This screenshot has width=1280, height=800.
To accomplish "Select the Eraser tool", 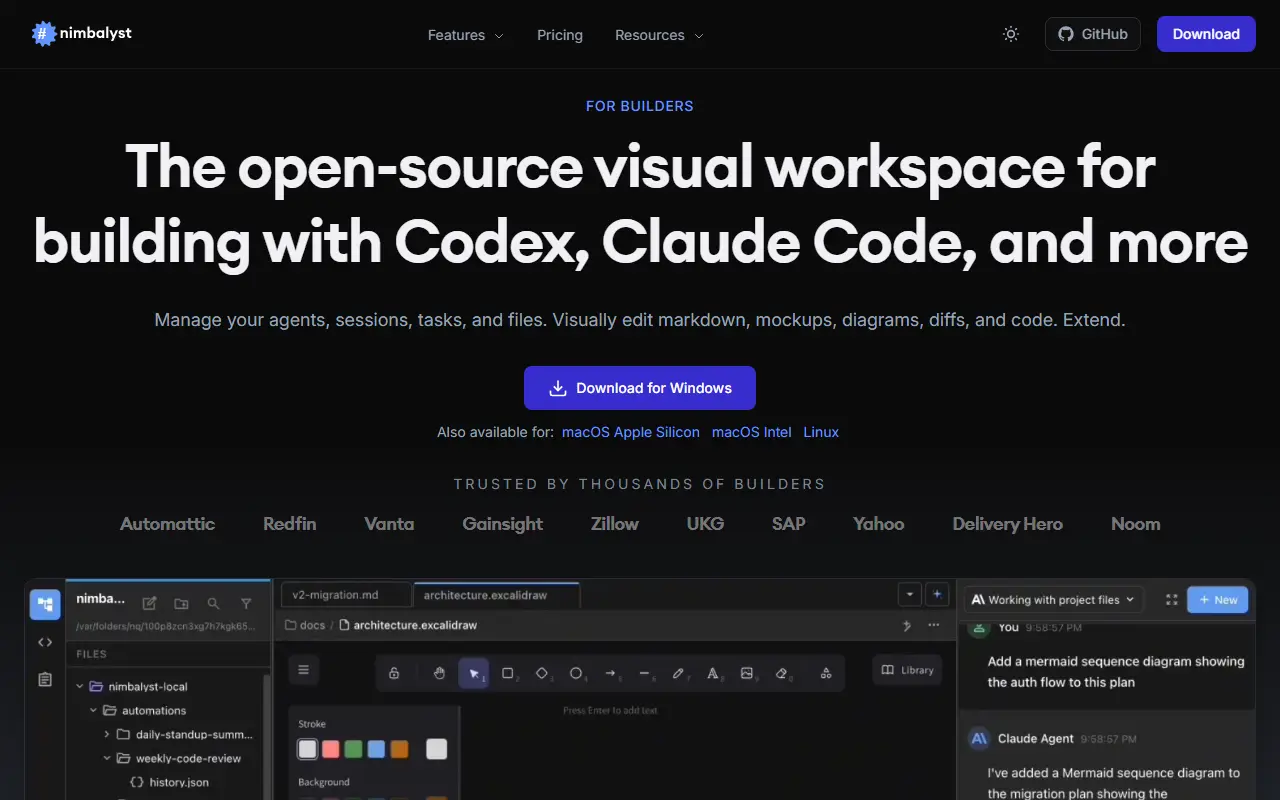I will [x=782, y=673].
